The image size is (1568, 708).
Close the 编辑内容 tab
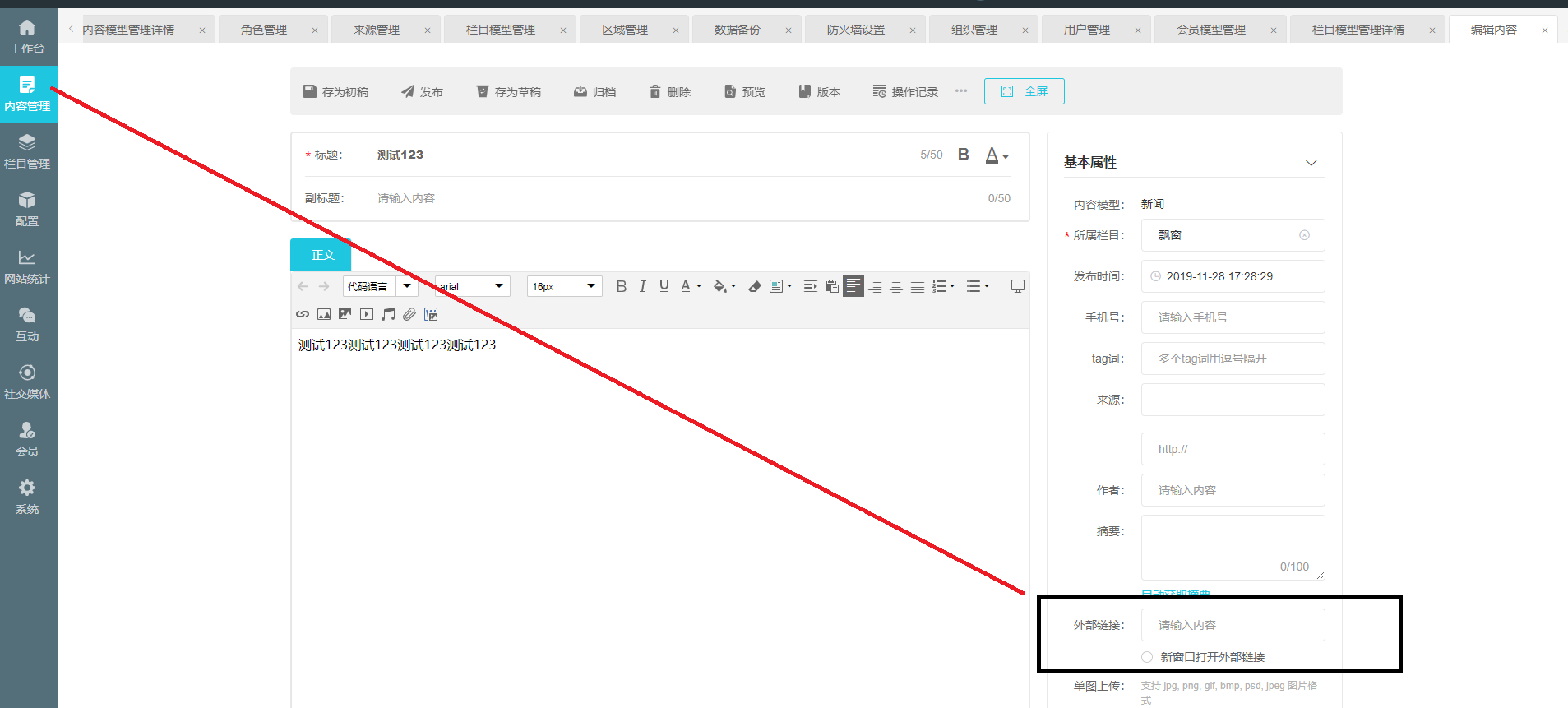tap(1545, 30)
